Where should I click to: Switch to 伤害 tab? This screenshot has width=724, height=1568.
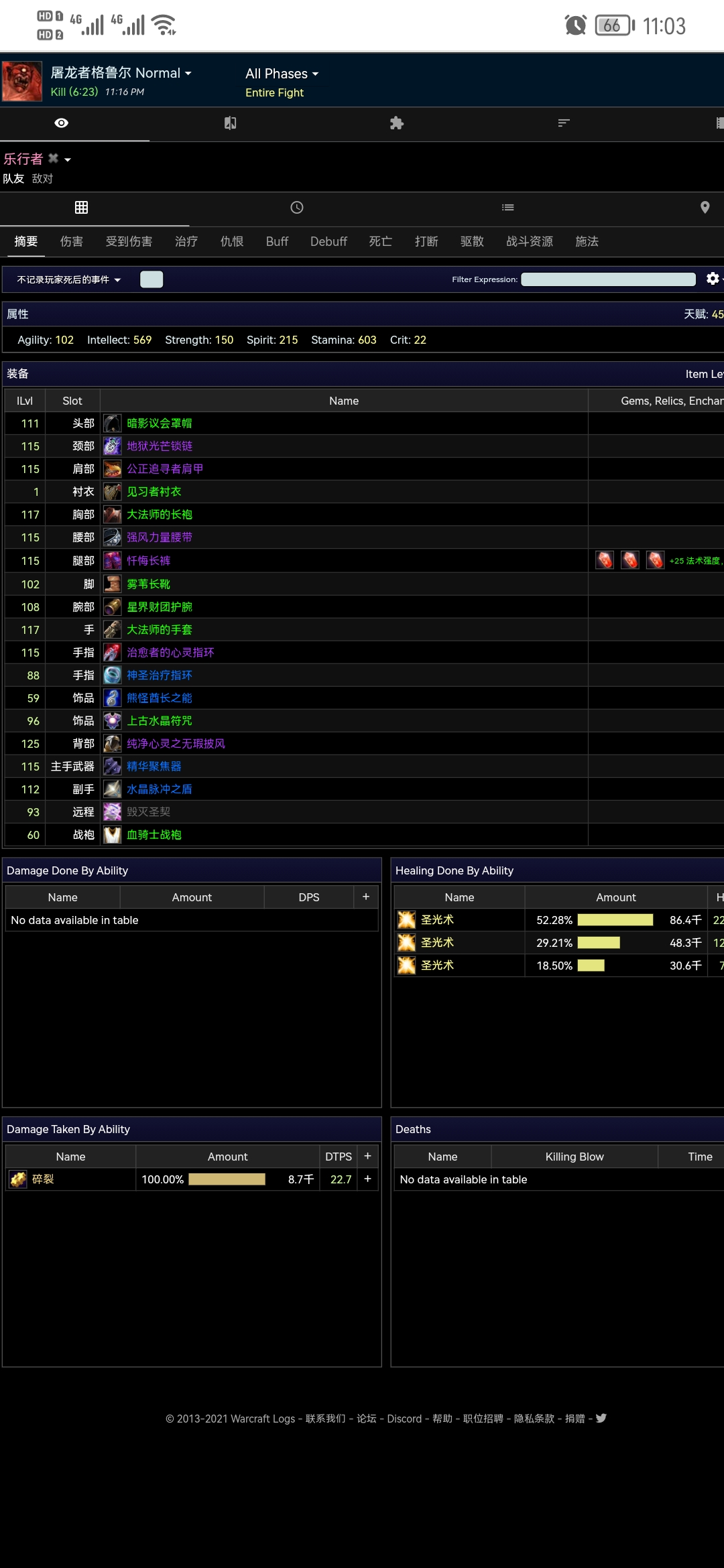(x=72, y=241)
